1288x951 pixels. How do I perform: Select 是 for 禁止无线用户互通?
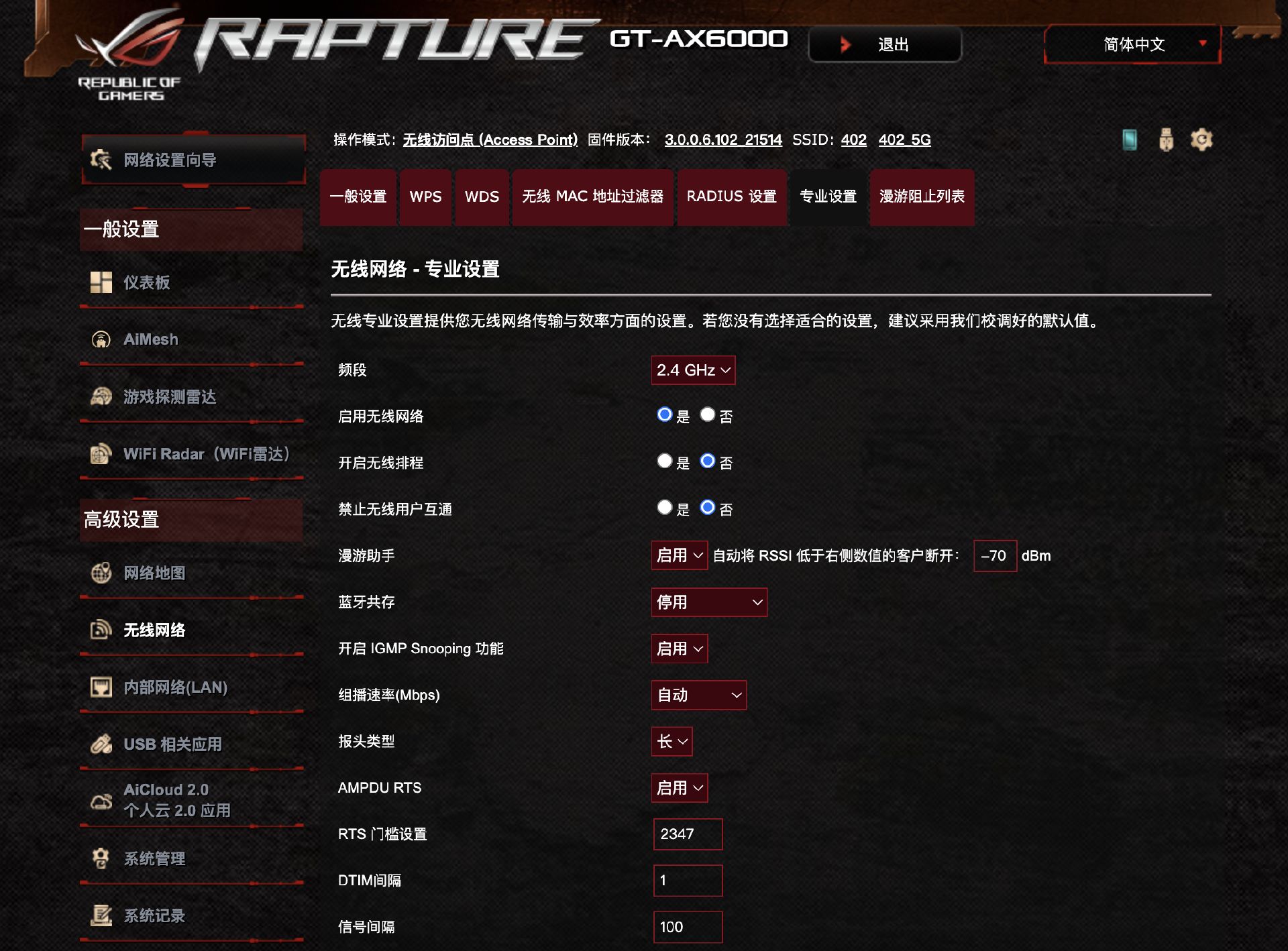tap(664, 507)
